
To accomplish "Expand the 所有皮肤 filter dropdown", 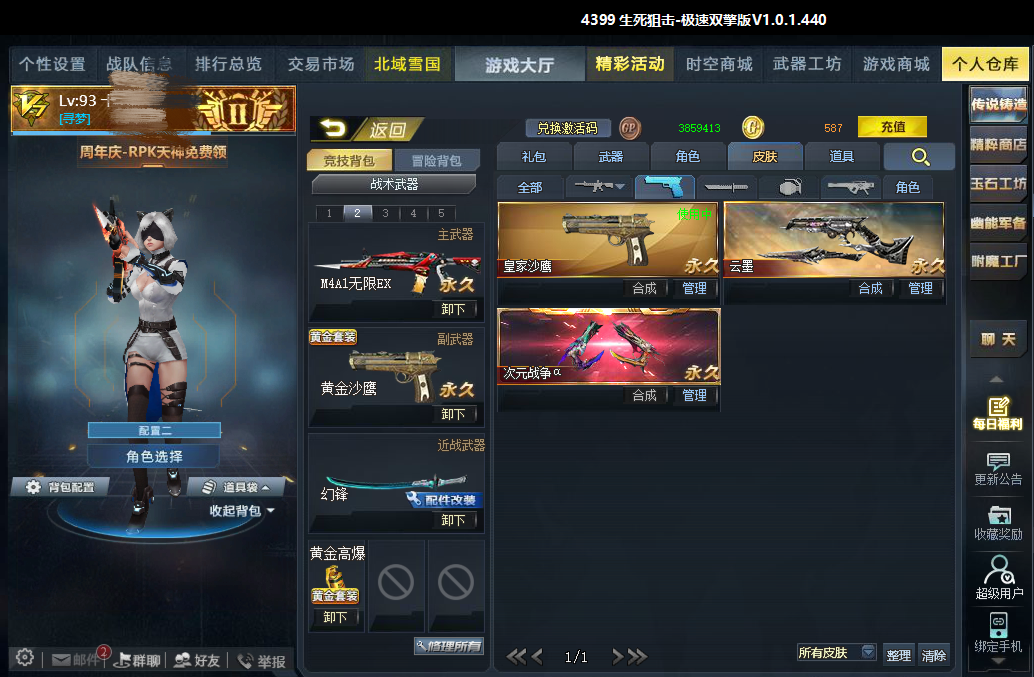I will 868,652.
